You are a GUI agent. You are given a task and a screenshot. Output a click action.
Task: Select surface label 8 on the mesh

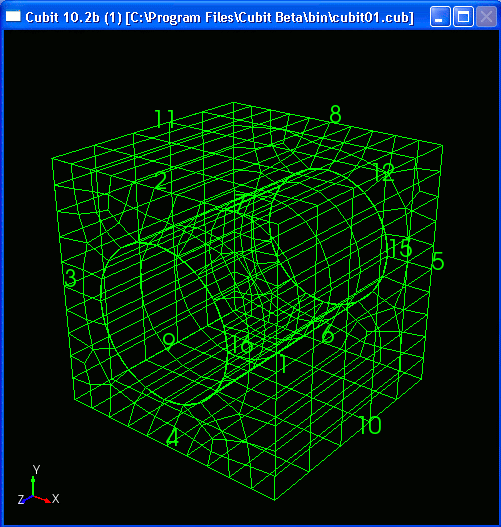click(x=335, y=114)
